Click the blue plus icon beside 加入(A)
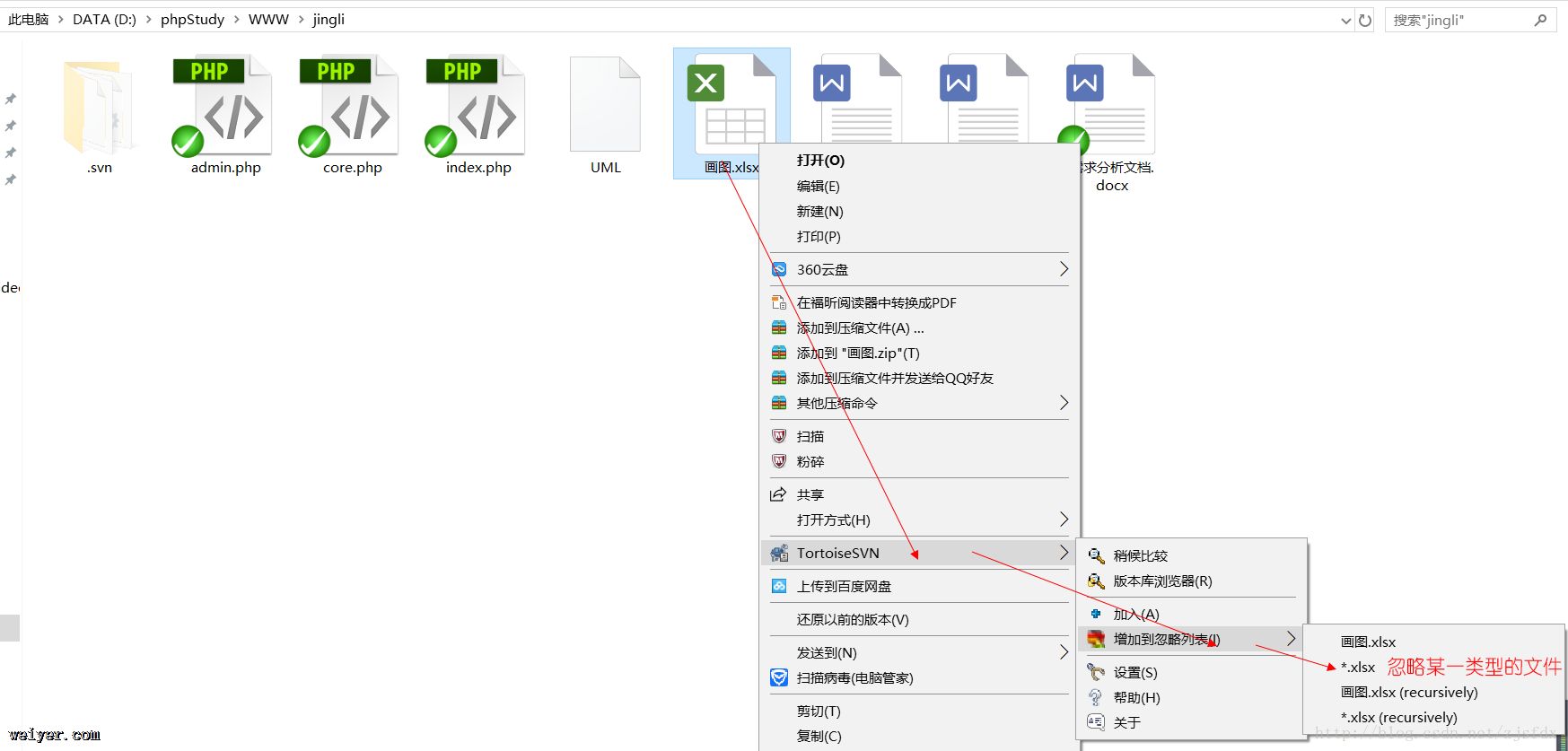Image resolution: width=1568 pixels, height=751 pixels. click(x=1096, y=614)
